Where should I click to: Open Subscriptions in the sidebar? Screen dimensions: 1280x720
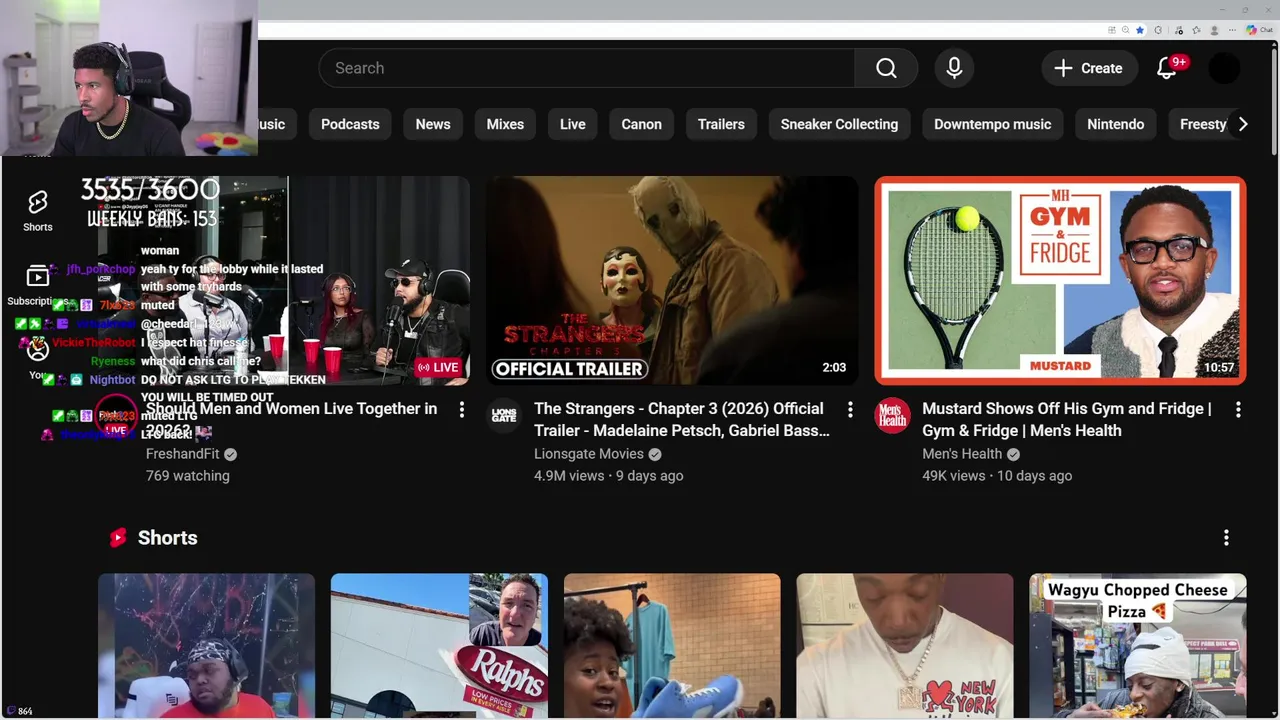click(x=38, y=286)
